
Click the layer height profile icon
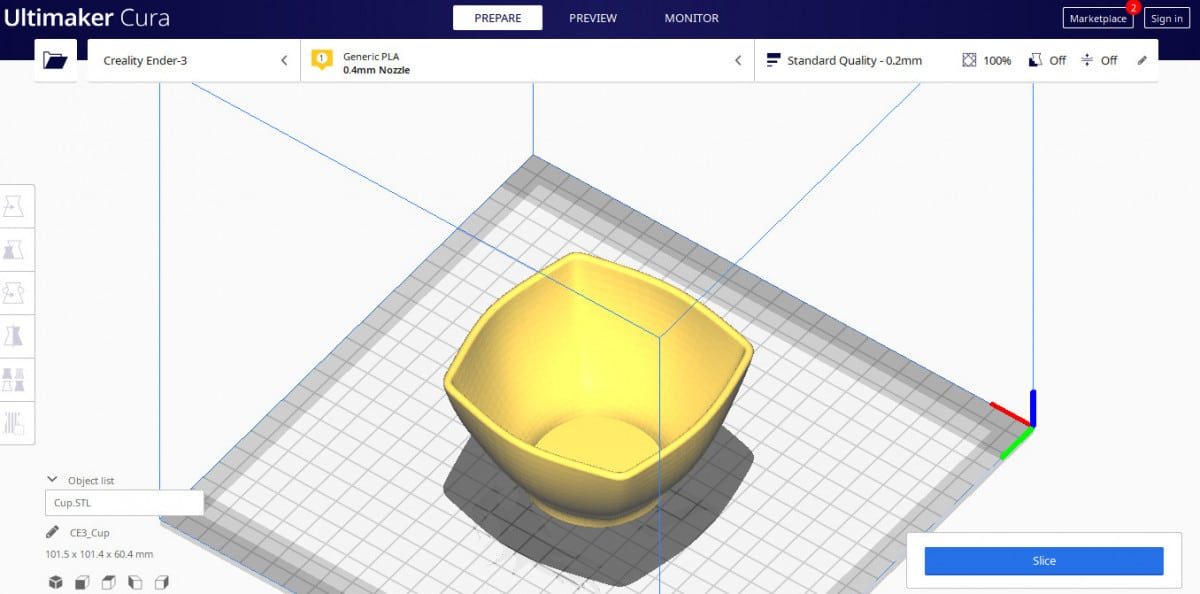pyautogui.click(x=773, y=61)
